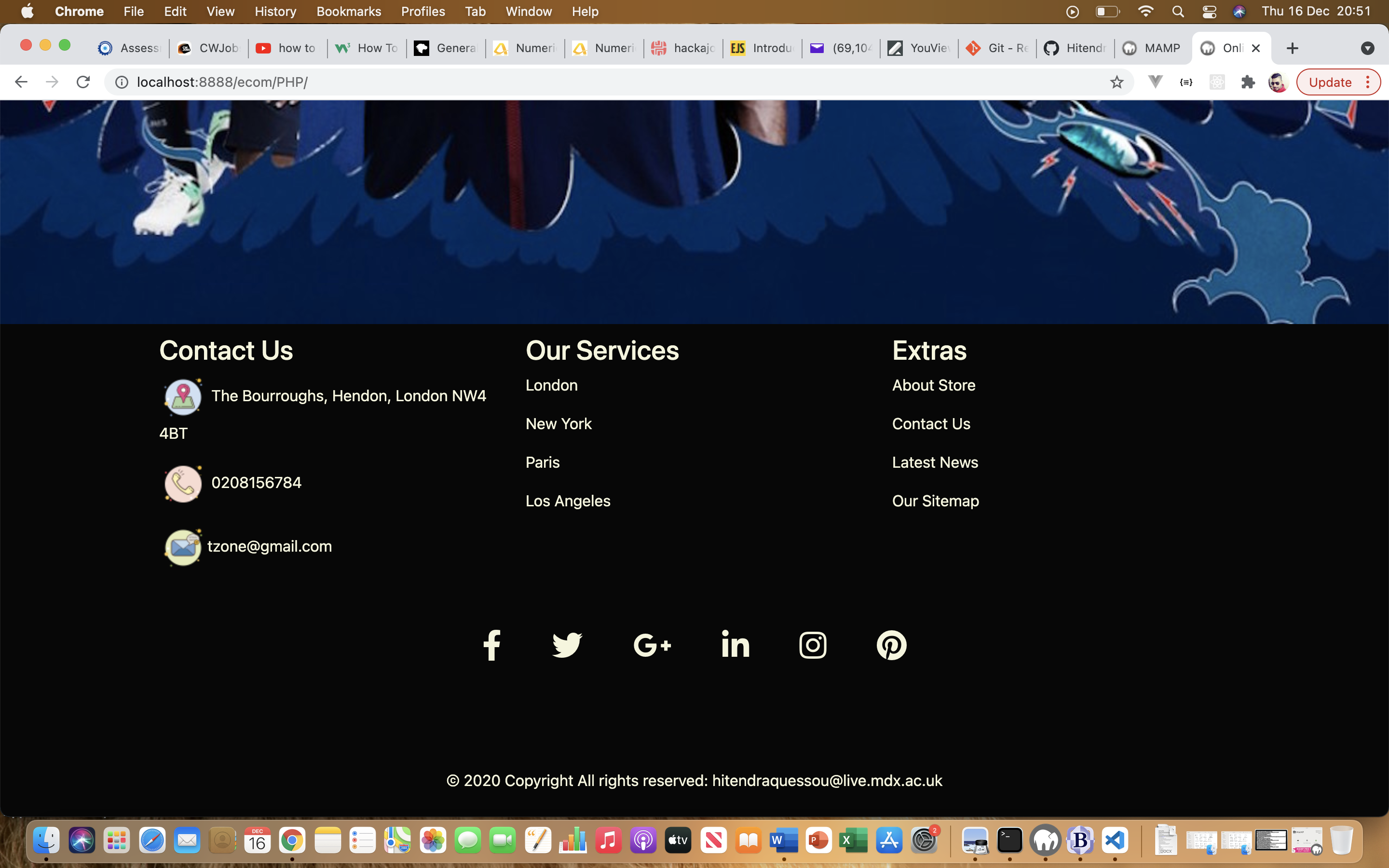The height and width of the screenshot is (868, 1389).
Task: Click the Instagram icon
Action: click(813, 645)
